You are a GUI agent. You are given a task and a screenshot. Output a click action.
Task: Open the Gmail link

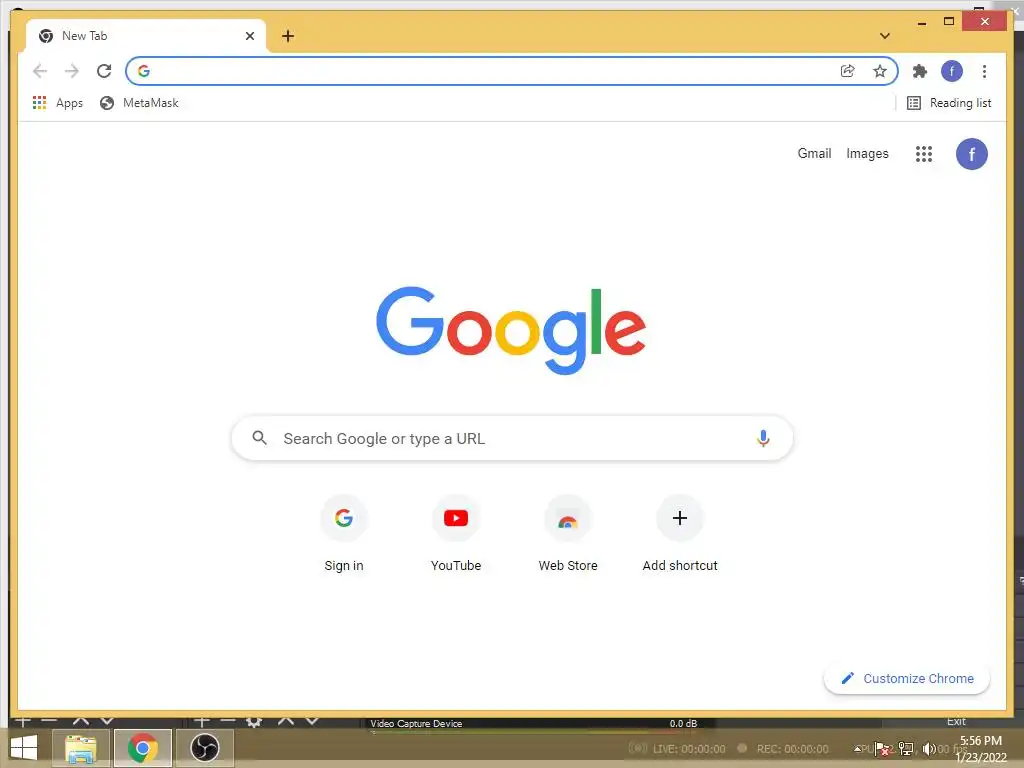[x=814, y=153]
